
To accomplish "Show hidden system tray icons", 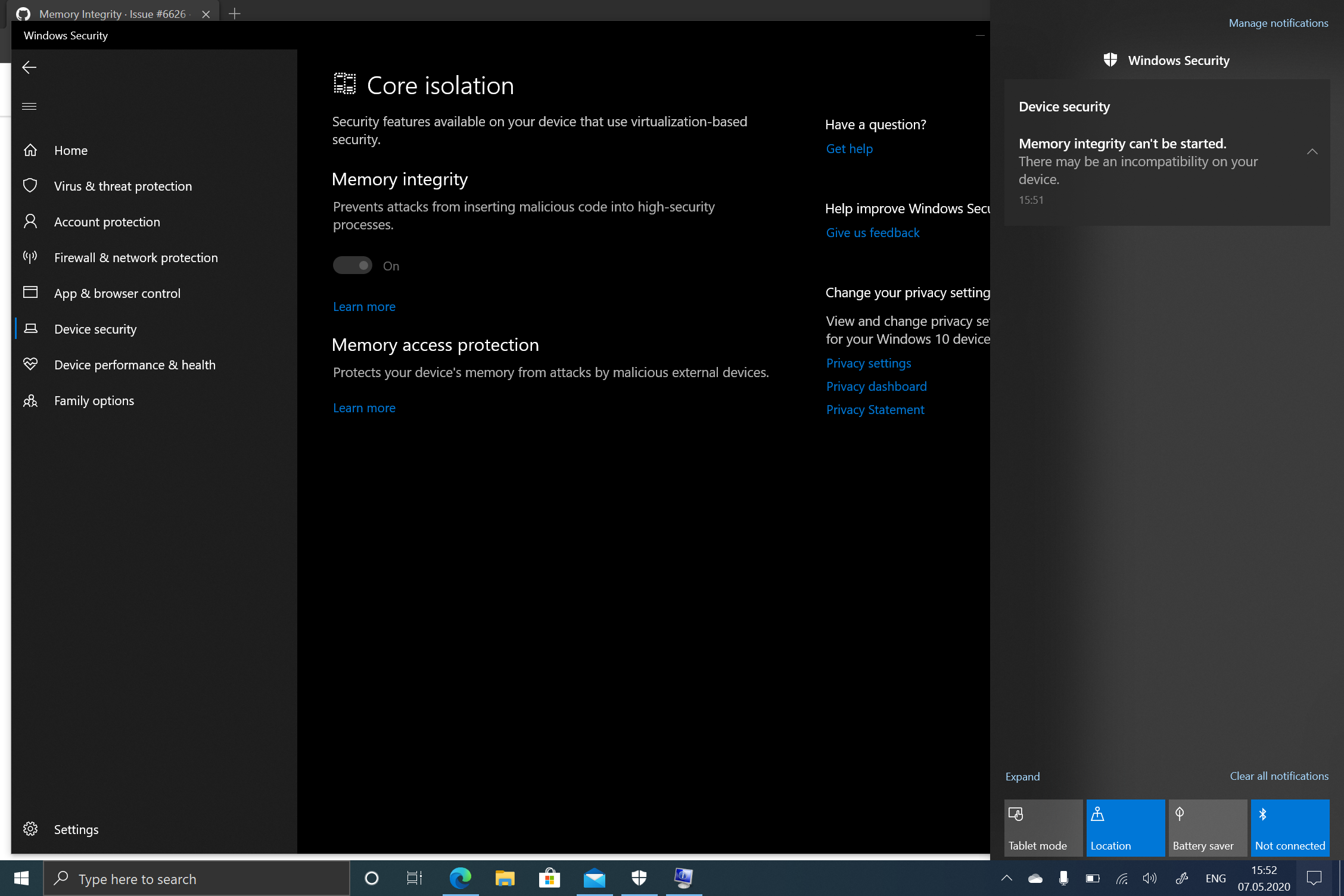I will coord(1007,878).
